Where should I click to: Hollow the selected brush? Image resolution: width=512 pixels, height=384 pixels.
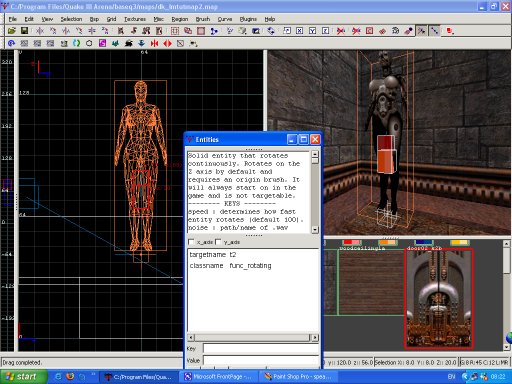tap(201, 31)
